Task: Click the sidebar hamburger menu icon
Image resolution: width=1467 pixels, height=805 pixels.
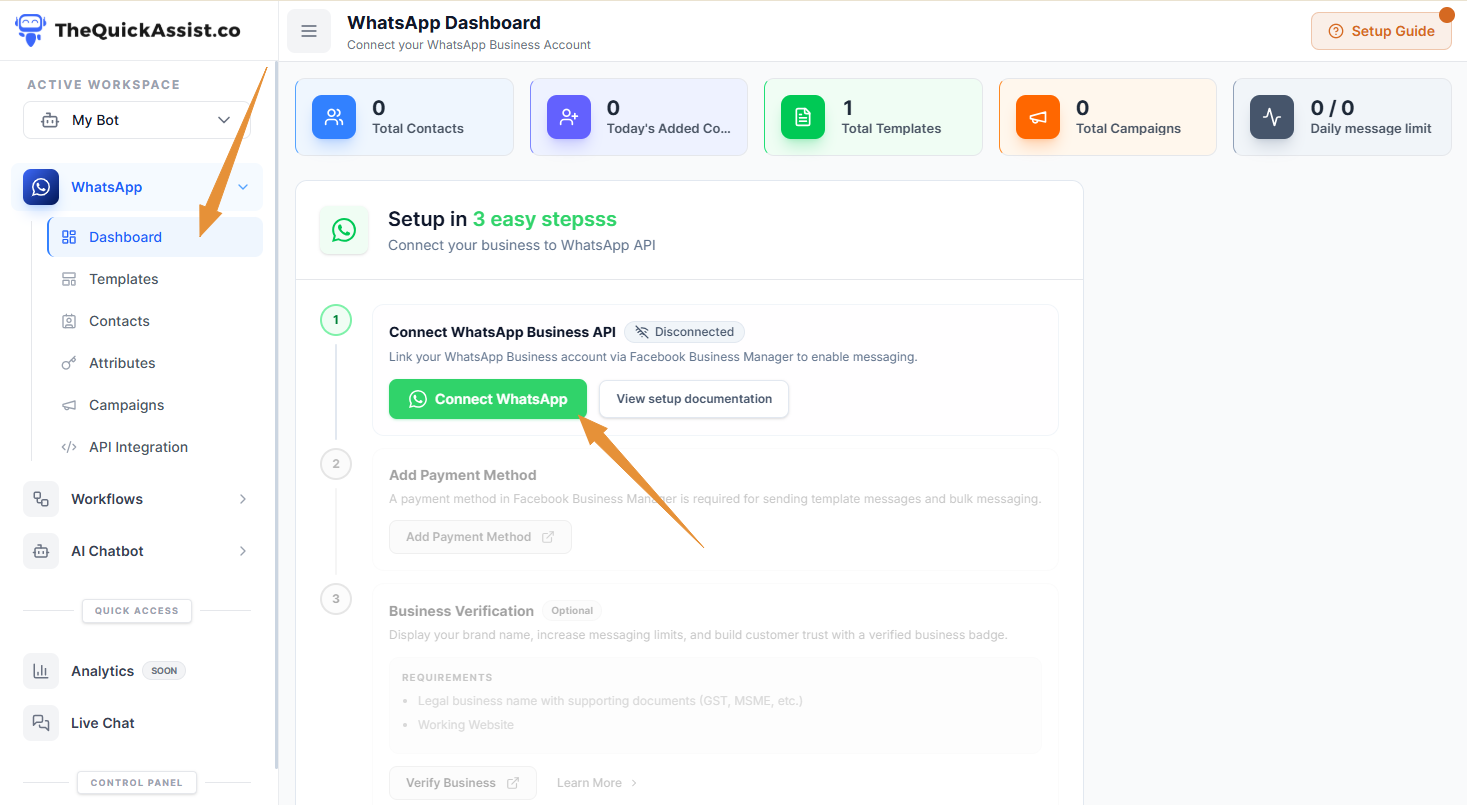Action: (x=308, y=31)
